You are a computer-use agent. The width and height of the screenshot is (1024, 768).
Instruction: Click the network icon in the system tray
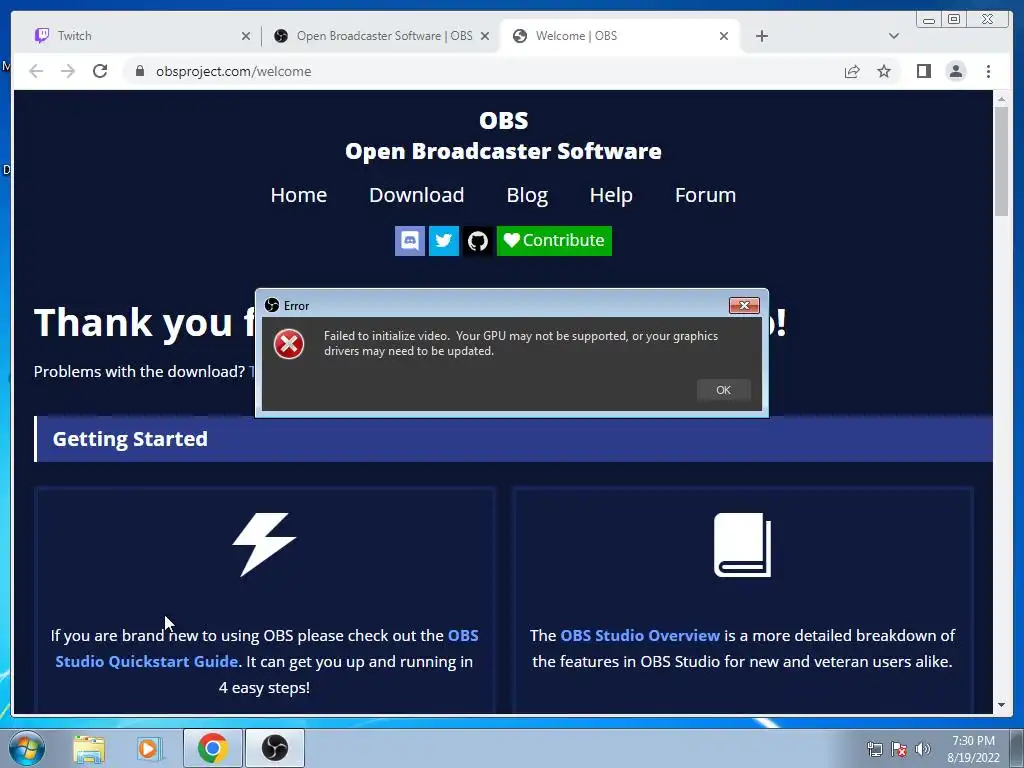click(x=874, y=749)
